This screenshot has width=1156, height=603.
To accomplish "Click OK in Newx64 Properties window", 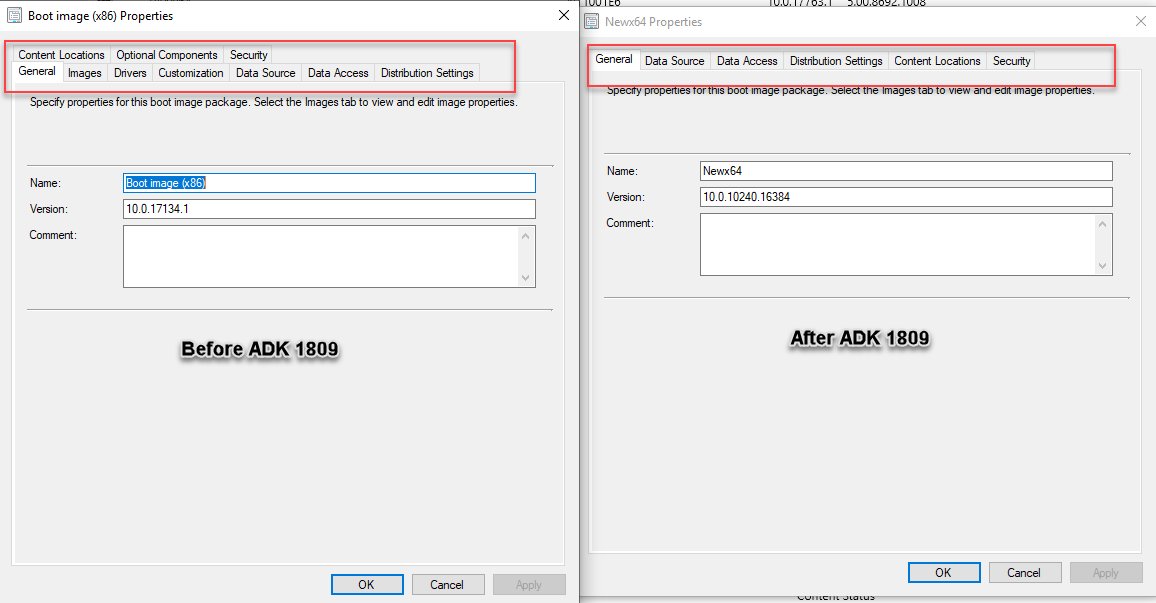I will pos(944,573).
